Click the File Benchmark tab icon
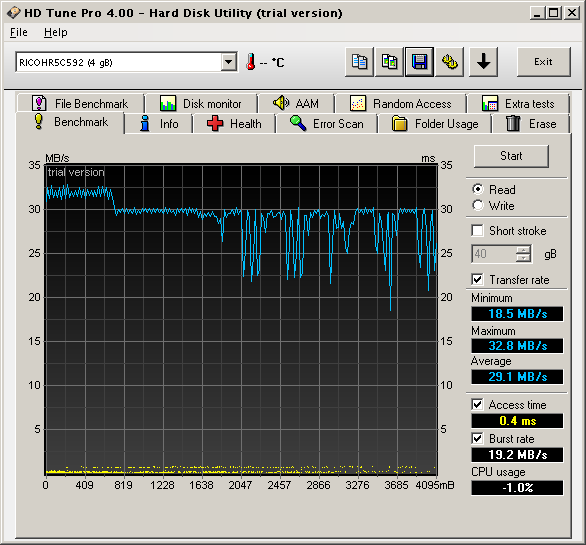Screen dimensions: 586x545 [39, 103]
